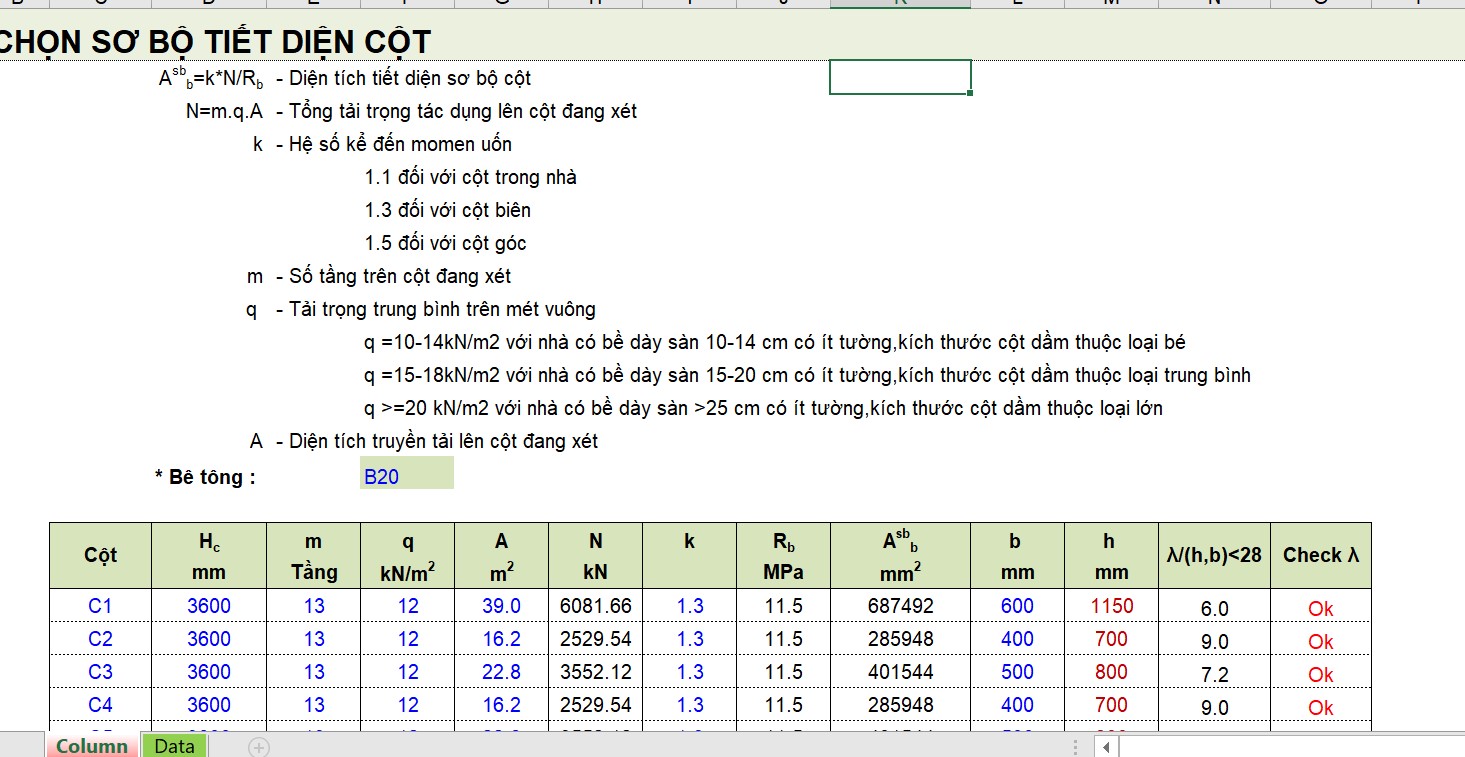
Task: Click the tab bar splitter dots handle
Action: (x=1075, y=747)
